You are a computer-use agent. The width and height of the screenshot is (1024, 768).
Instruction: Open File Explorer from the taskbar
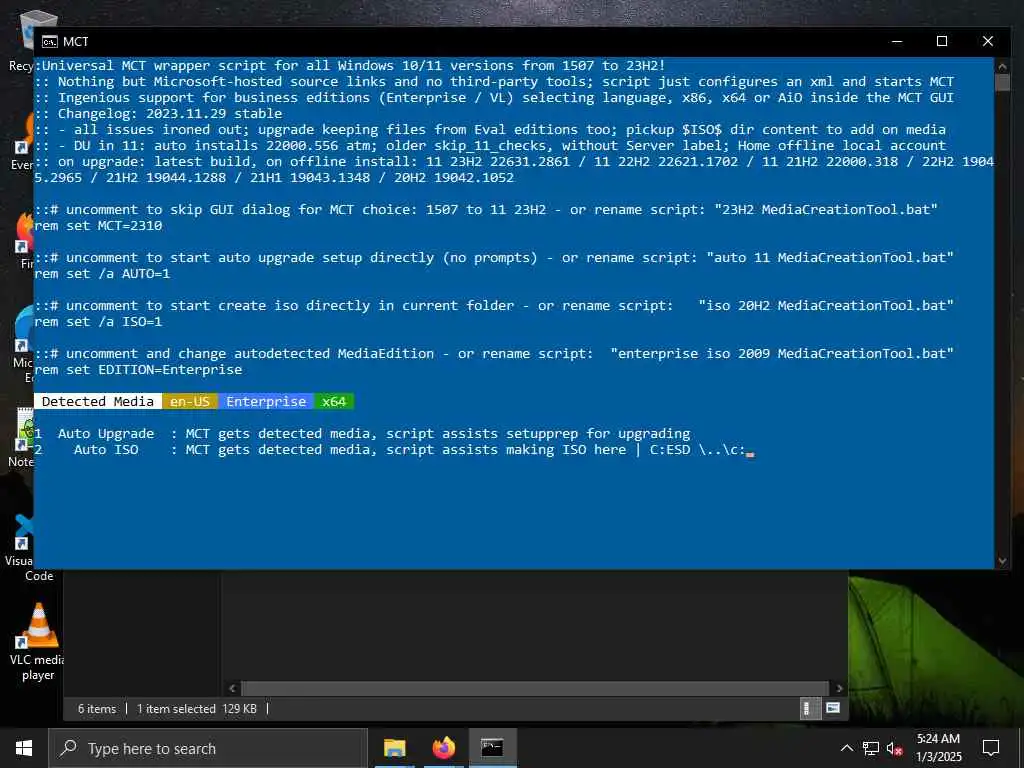394,748
